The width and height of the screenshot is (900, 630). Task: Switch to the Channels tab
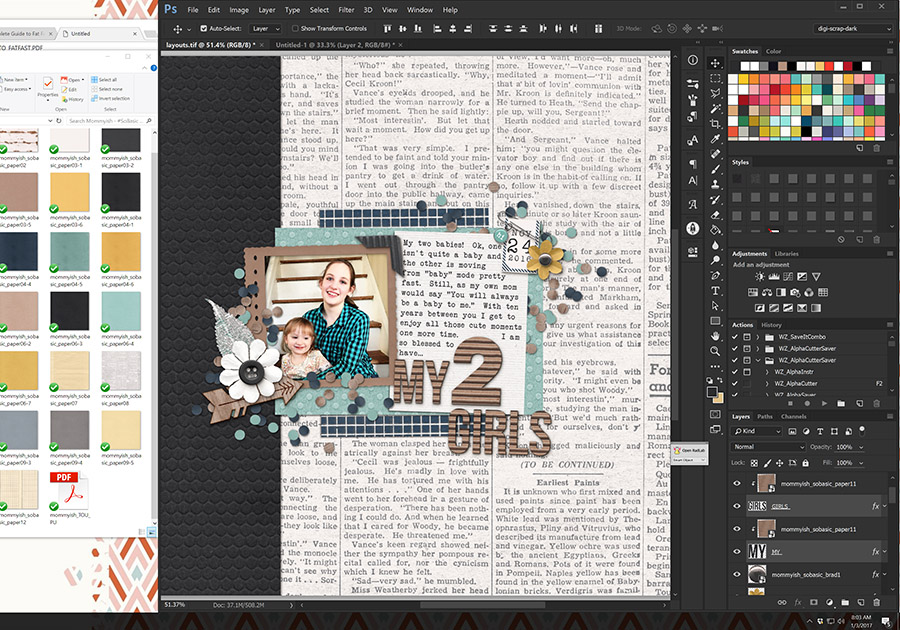pos(793,417)
